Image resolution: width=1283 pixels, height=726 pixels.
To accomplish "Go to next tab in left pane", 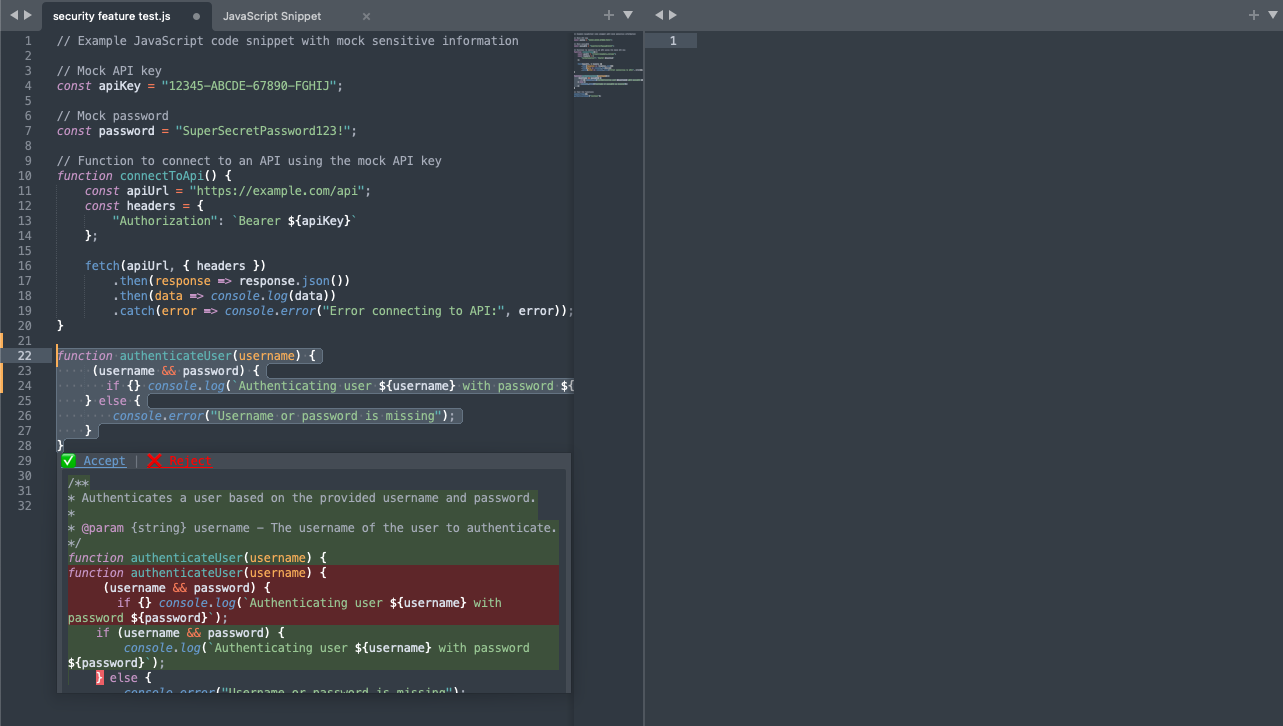I will (29, 15).
